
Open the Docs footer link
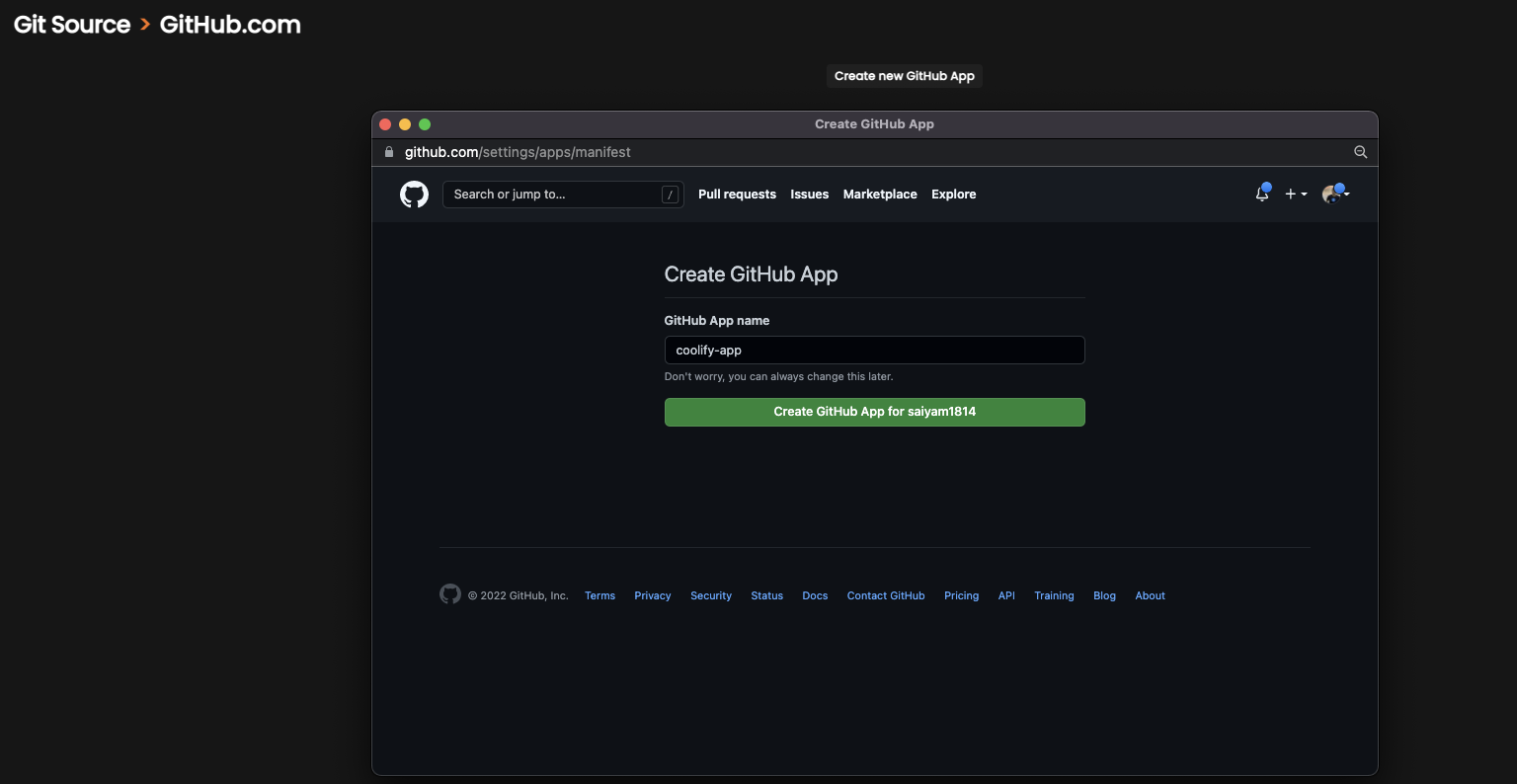815,595
